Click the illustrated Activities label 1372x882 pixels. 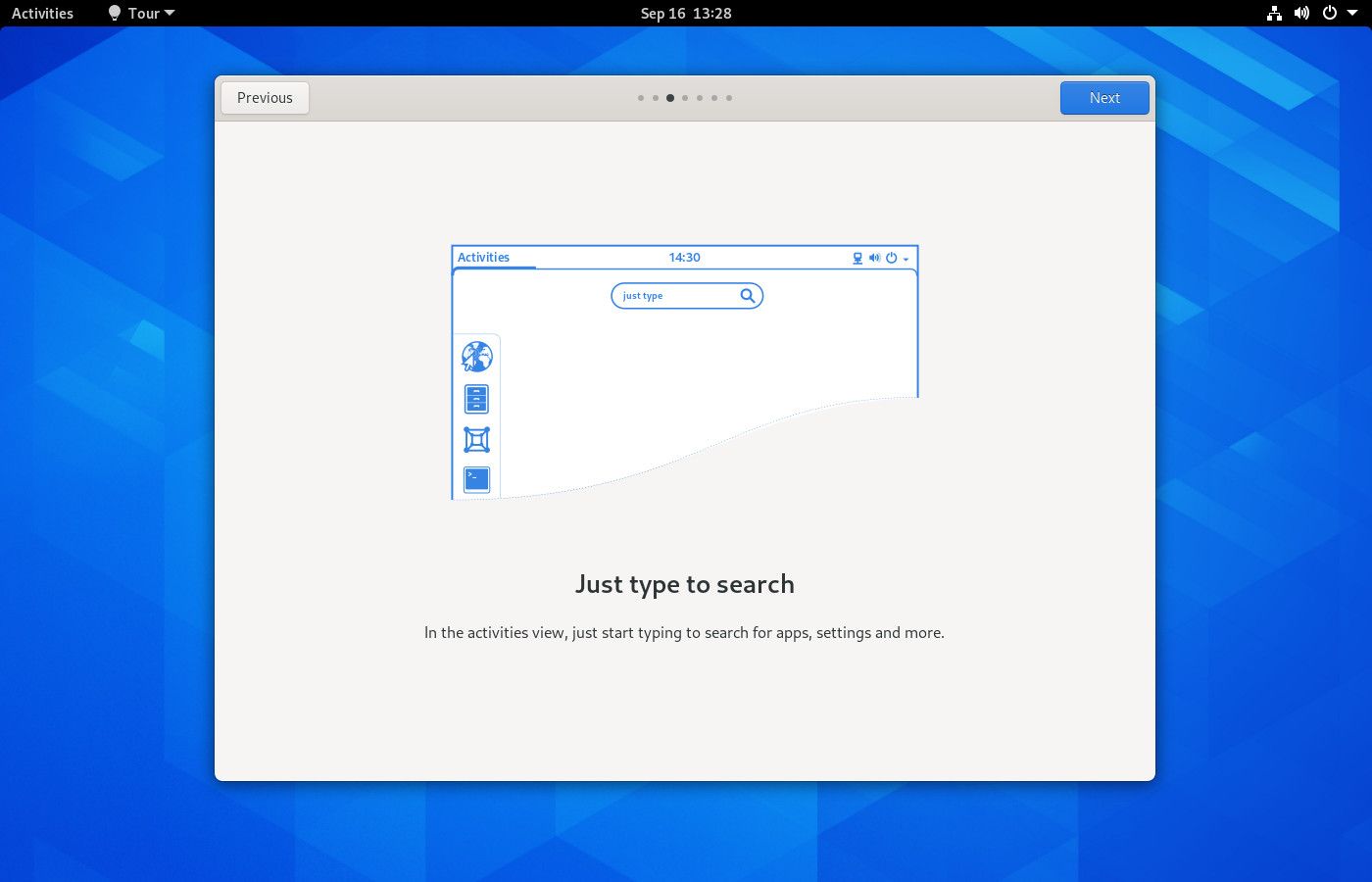point(483,257)
